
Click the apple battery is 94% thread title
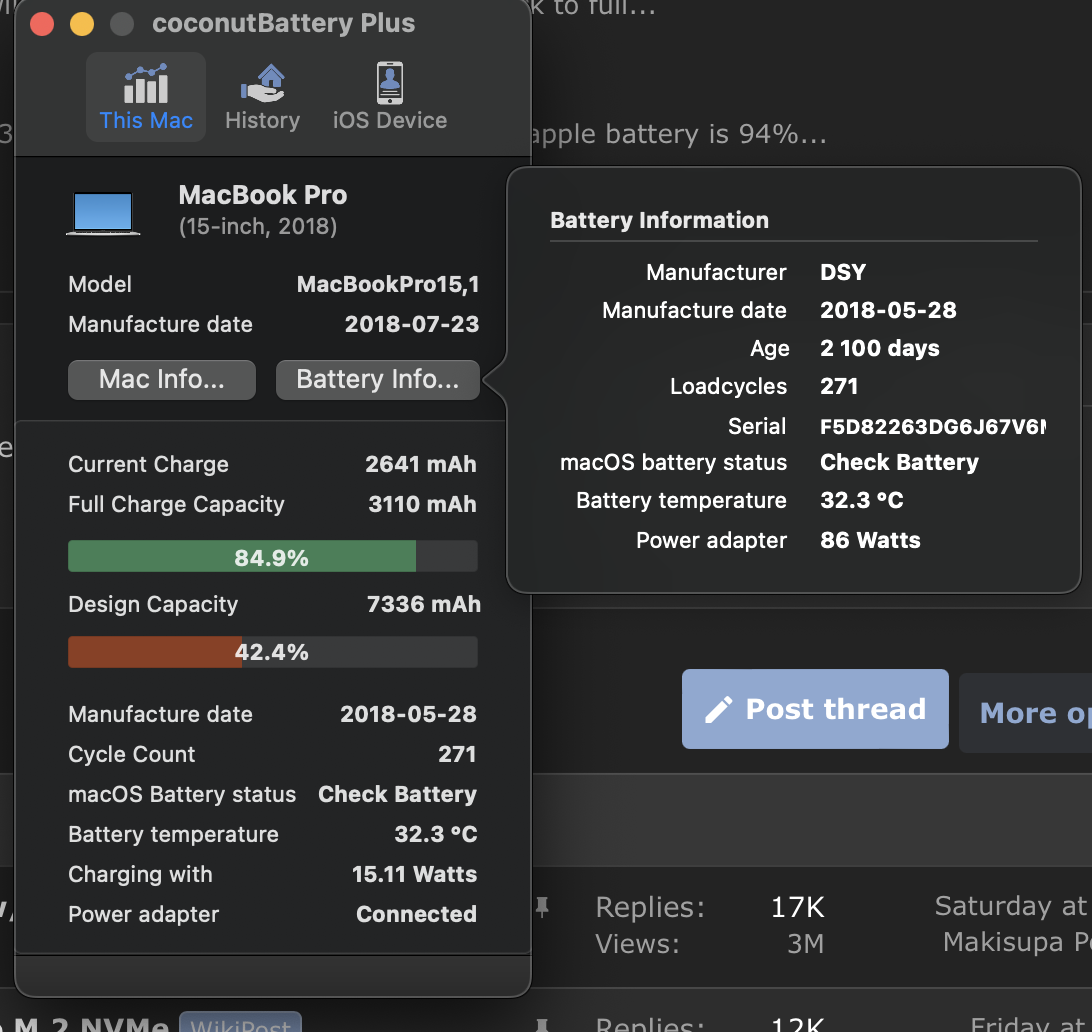click(679, 134)
